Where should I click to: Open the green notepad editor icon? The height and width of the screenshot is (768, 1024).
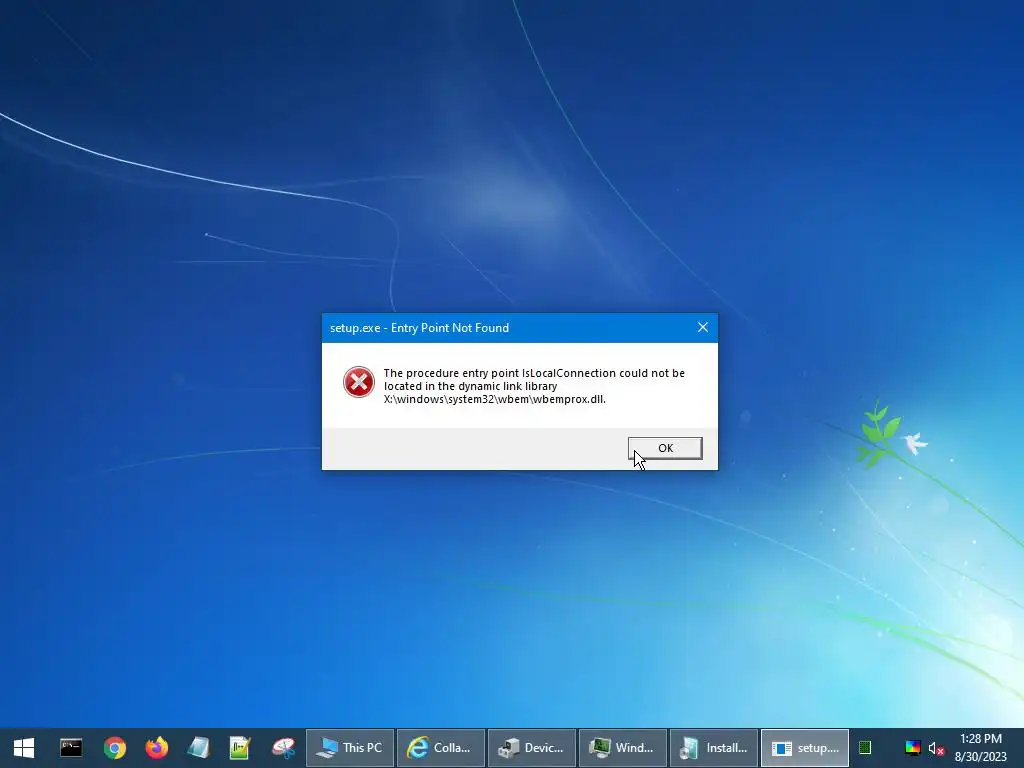[240, 748]
